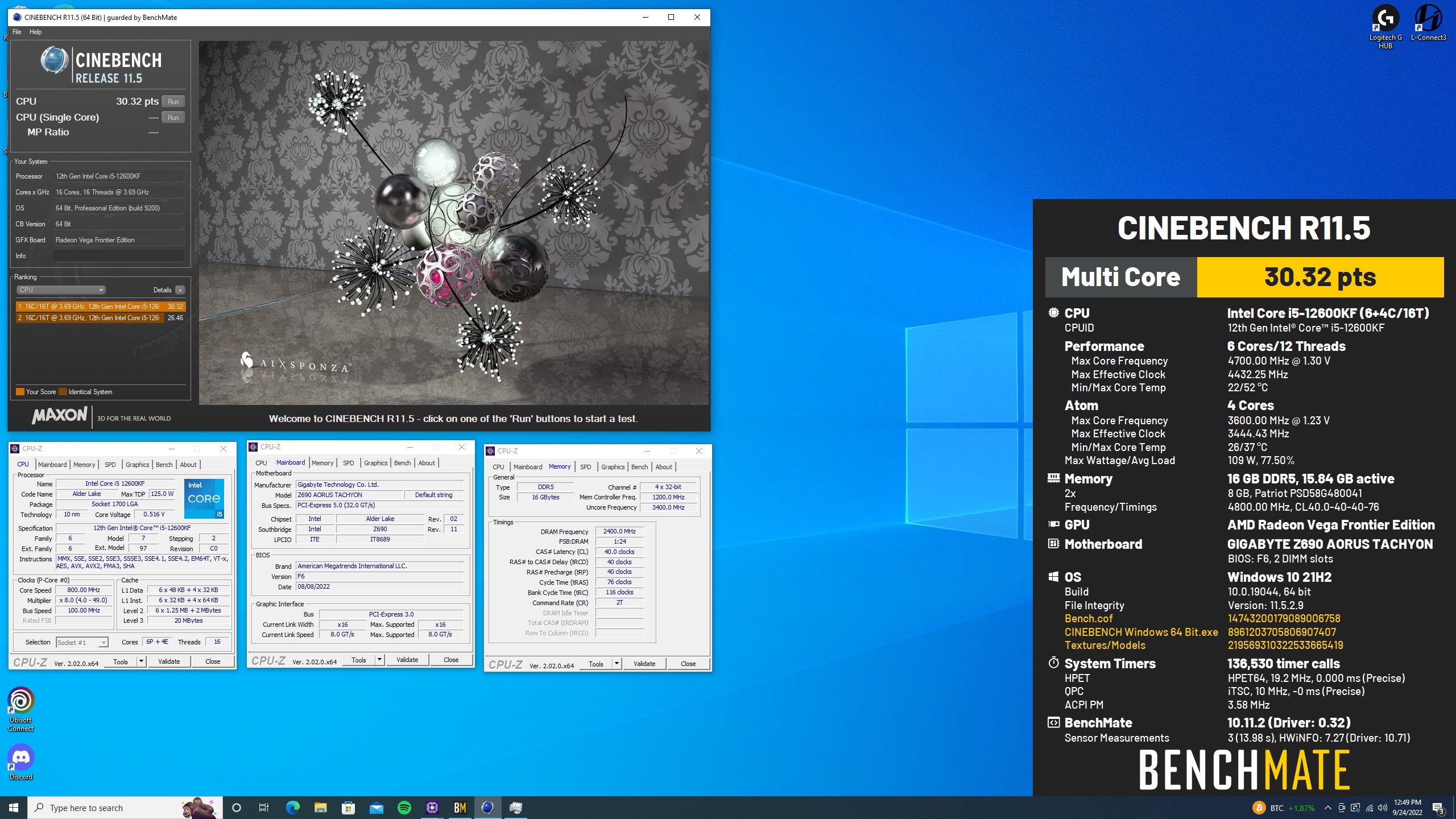Click the yellow 30.32 pts BenchMate score

coord(1320,277)
